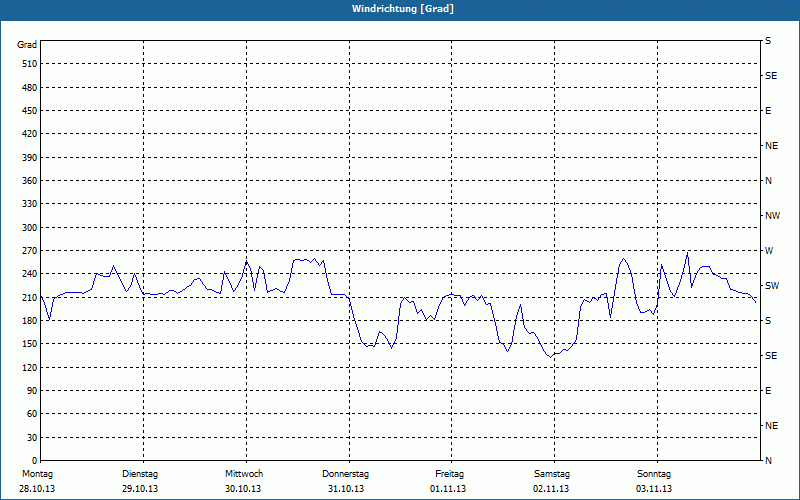Select the 'Donnerstag' day label

point(345,474)
